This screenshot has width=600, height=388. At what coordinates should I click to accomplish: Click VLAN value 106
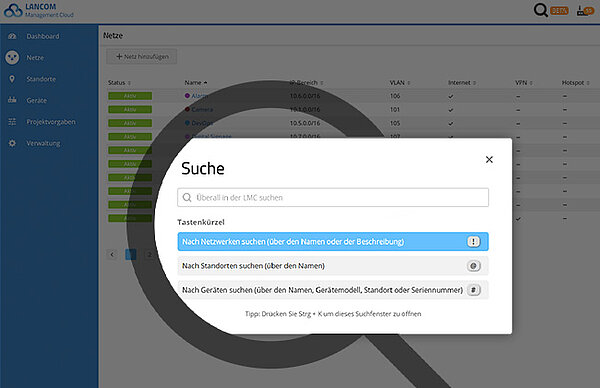(x=395, y=96)
